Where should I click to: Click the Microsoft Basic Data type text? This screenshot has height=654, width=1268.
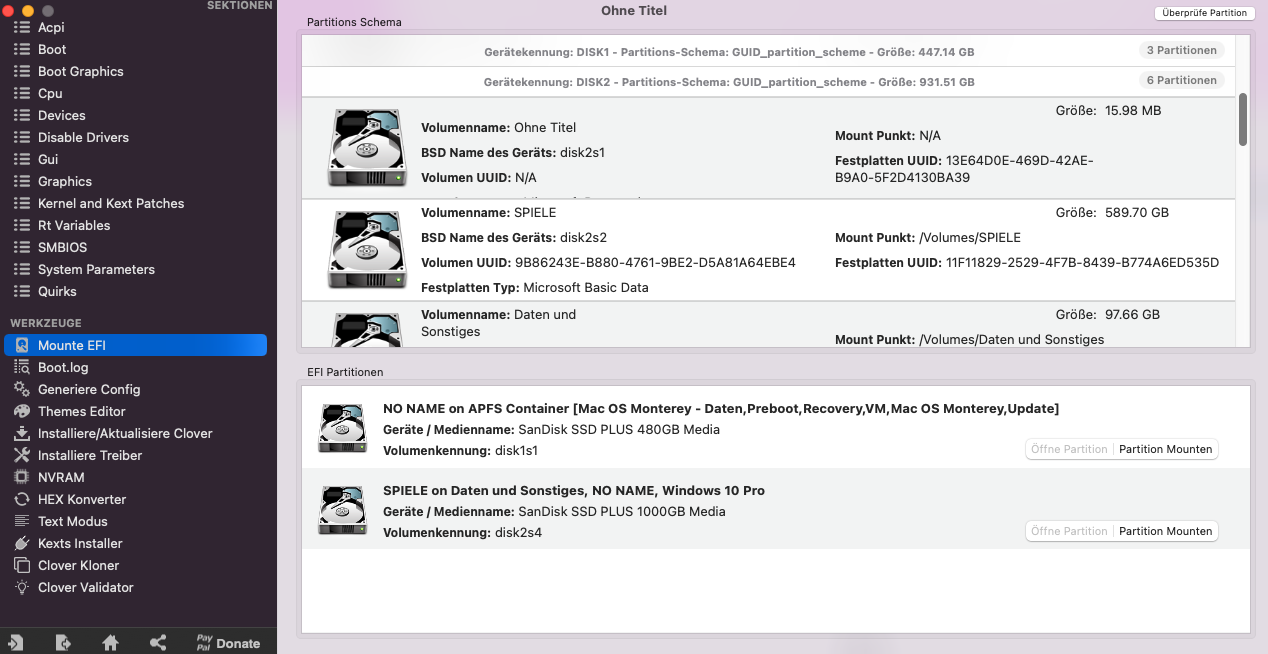[586, 288]
